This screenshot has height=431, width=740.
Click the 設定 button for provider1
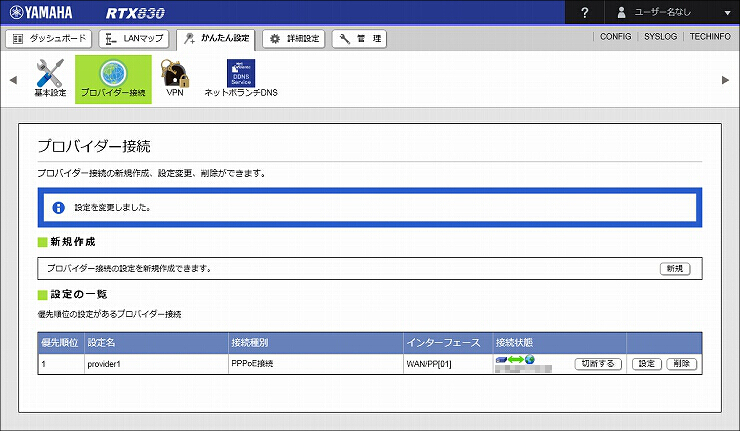(647, 364)
